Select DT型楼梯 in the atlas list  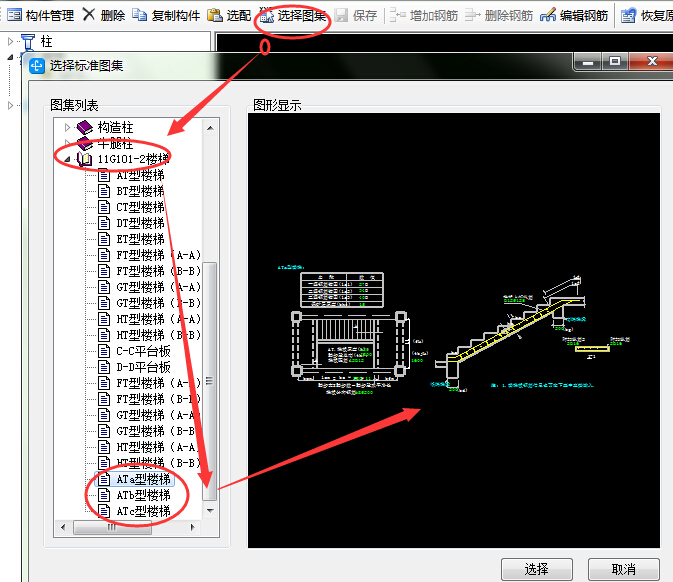click(140, 223)
